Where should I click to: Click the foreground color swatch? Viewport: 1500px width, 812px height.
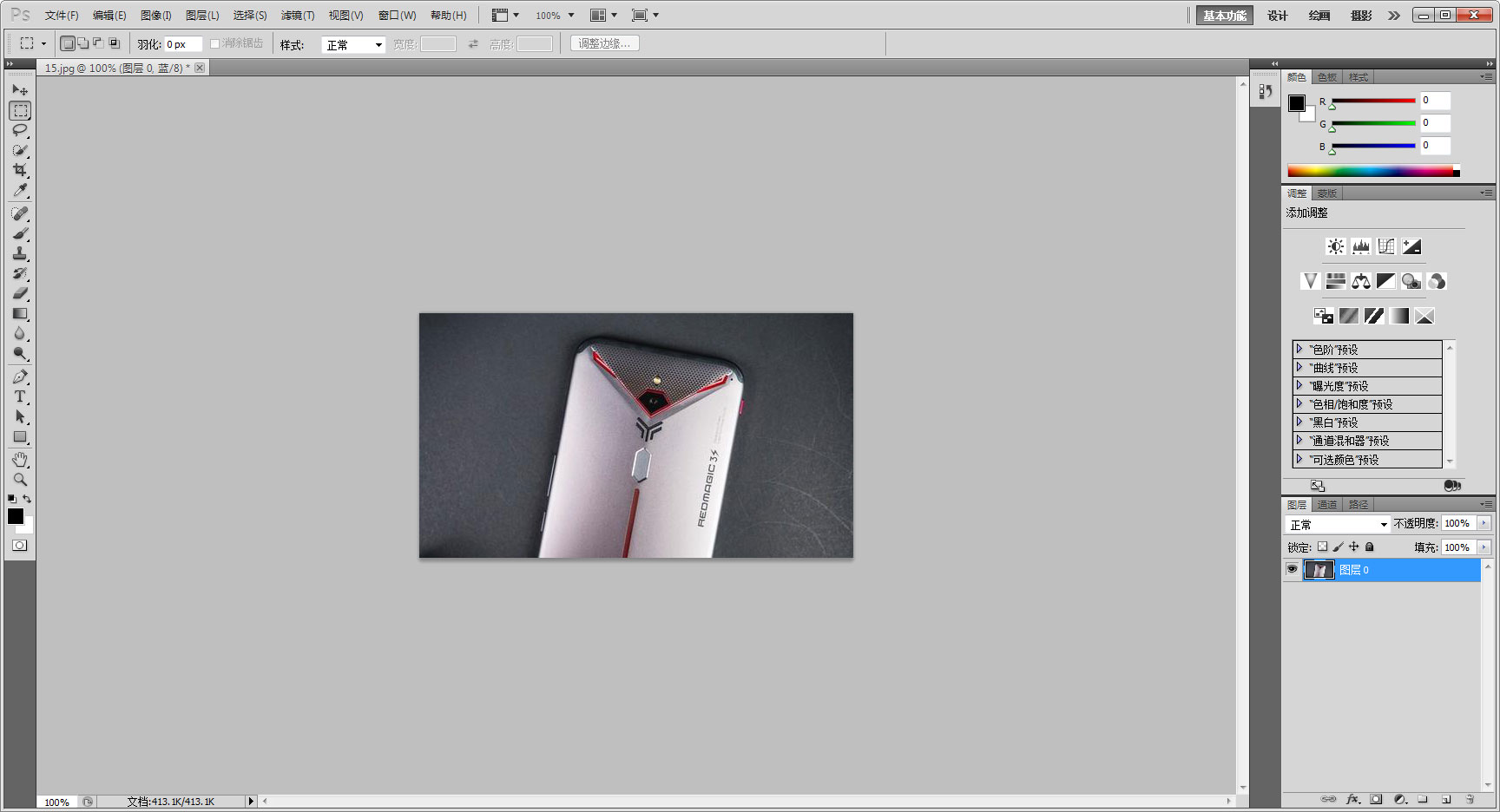click(x=15, y=517)
